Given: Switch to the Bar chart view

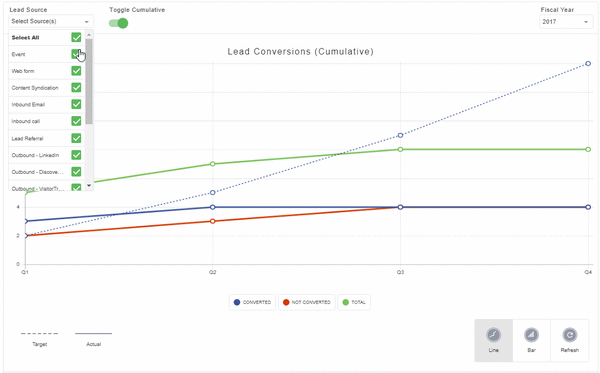Looking at the screenshot, I should tap(531, 340).
